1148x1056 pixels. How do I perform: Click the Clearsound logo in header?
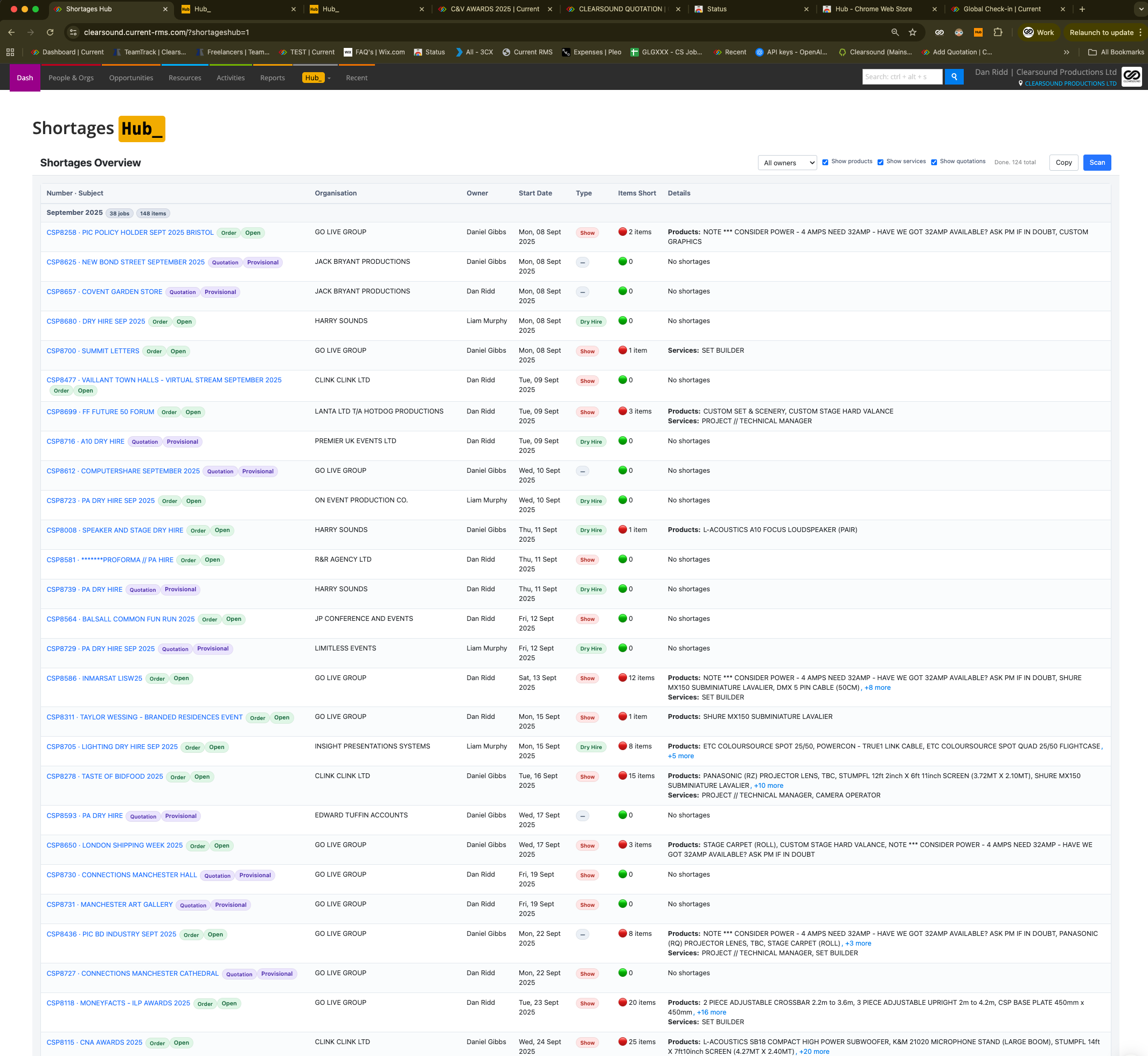[x=1131, y=76]
